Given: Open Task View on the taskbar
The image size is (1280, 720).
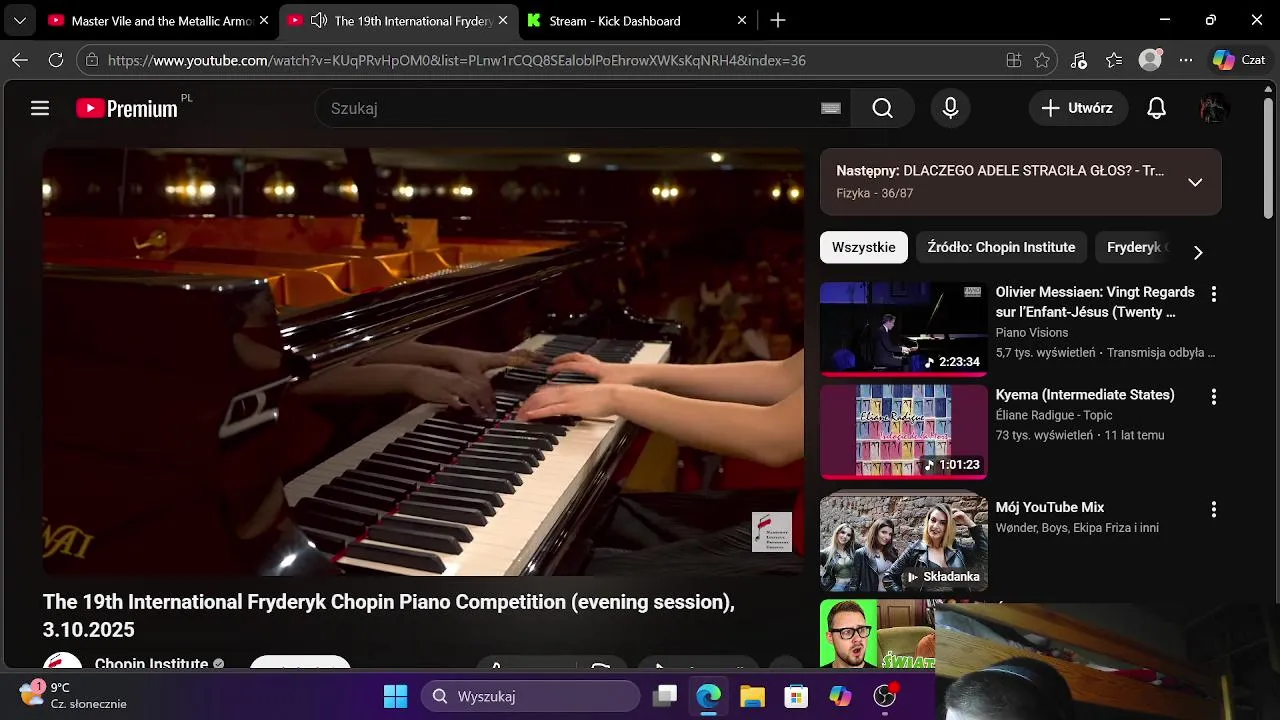Looking at the screenshot, I should click(x=665, y=696).
